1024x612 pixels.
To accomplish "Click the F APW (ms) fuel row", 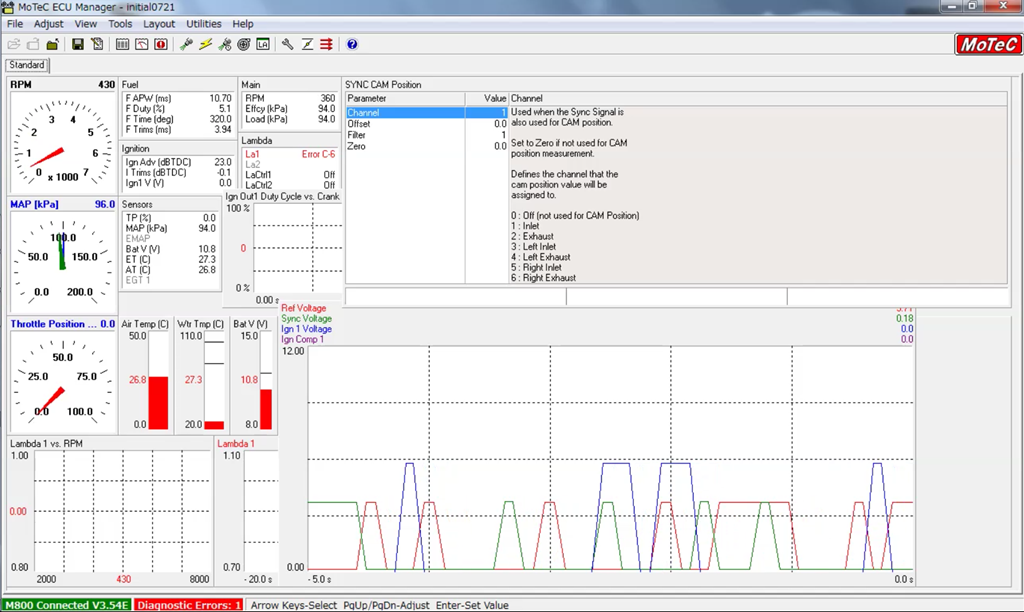I will click(178, 98).
